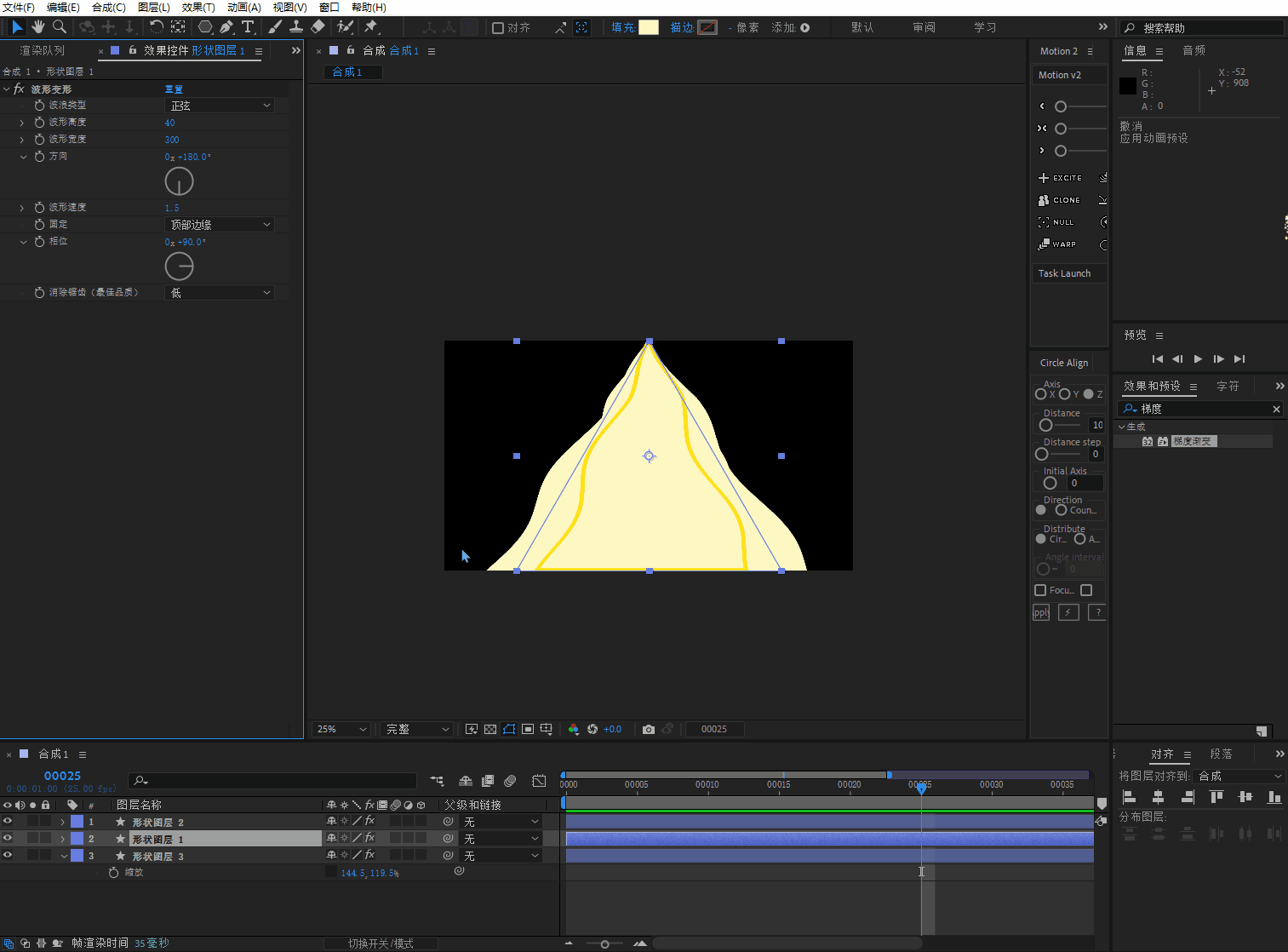
Task: Select the Clone Stamp tool
Action: [296, 27]
